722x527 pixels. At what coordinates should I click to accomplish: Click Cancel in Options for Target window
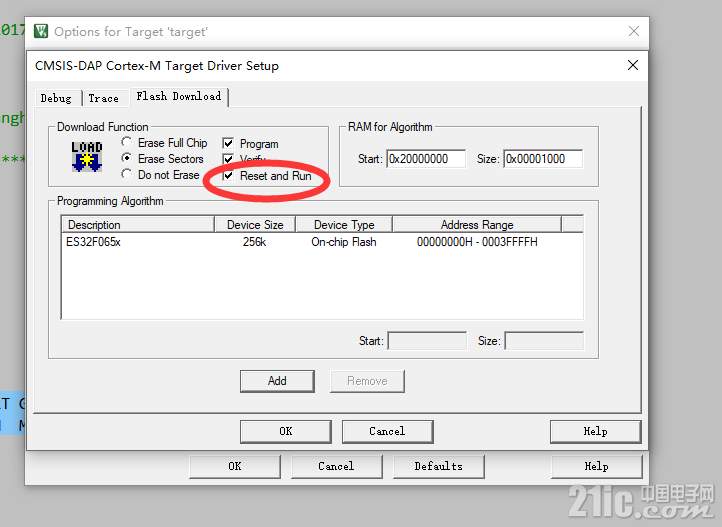[x=337, y=466]
